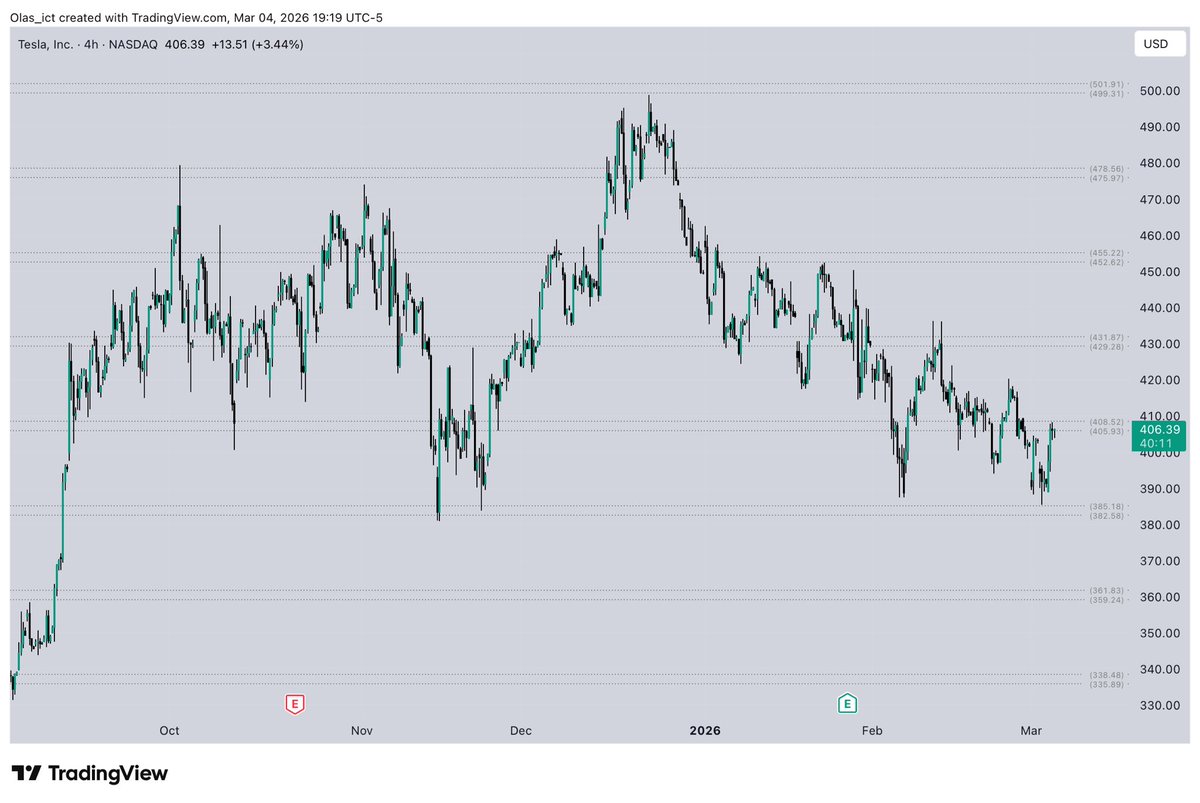Click the (408.52) horizontal level label
This screenshot has width=1200, height=803.
[1107, 421]
